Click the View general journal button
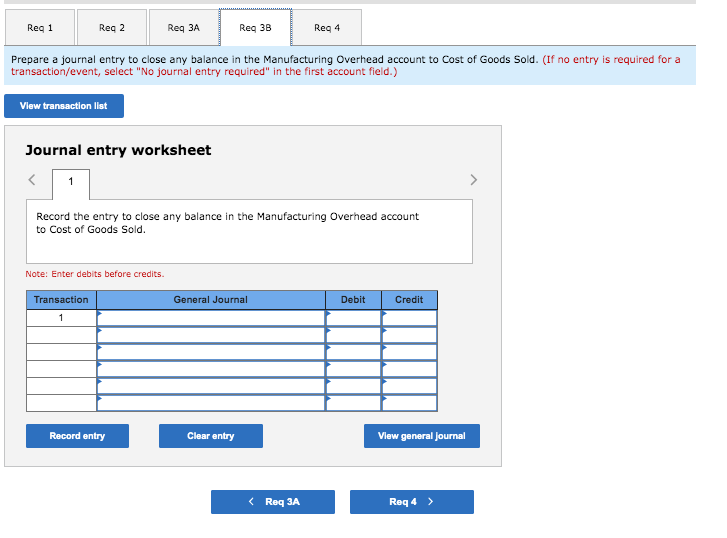This screenshot has height=538, width=727. (x=422, y=436)
